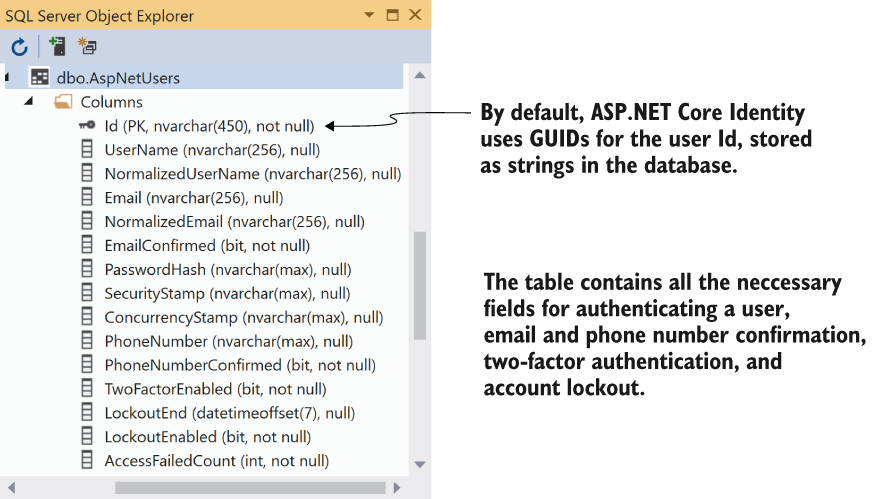Select the TwoFactorEnabled column entry
873x499 pixels.
(x=215, y=389)
